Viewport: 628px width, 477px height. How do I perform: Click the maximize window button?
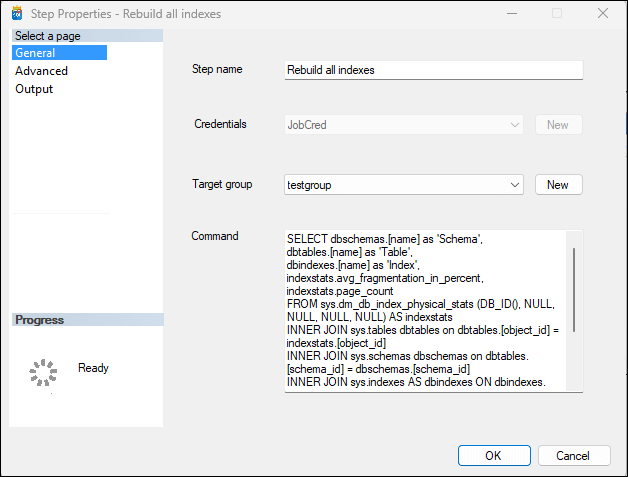coord(557,14)
